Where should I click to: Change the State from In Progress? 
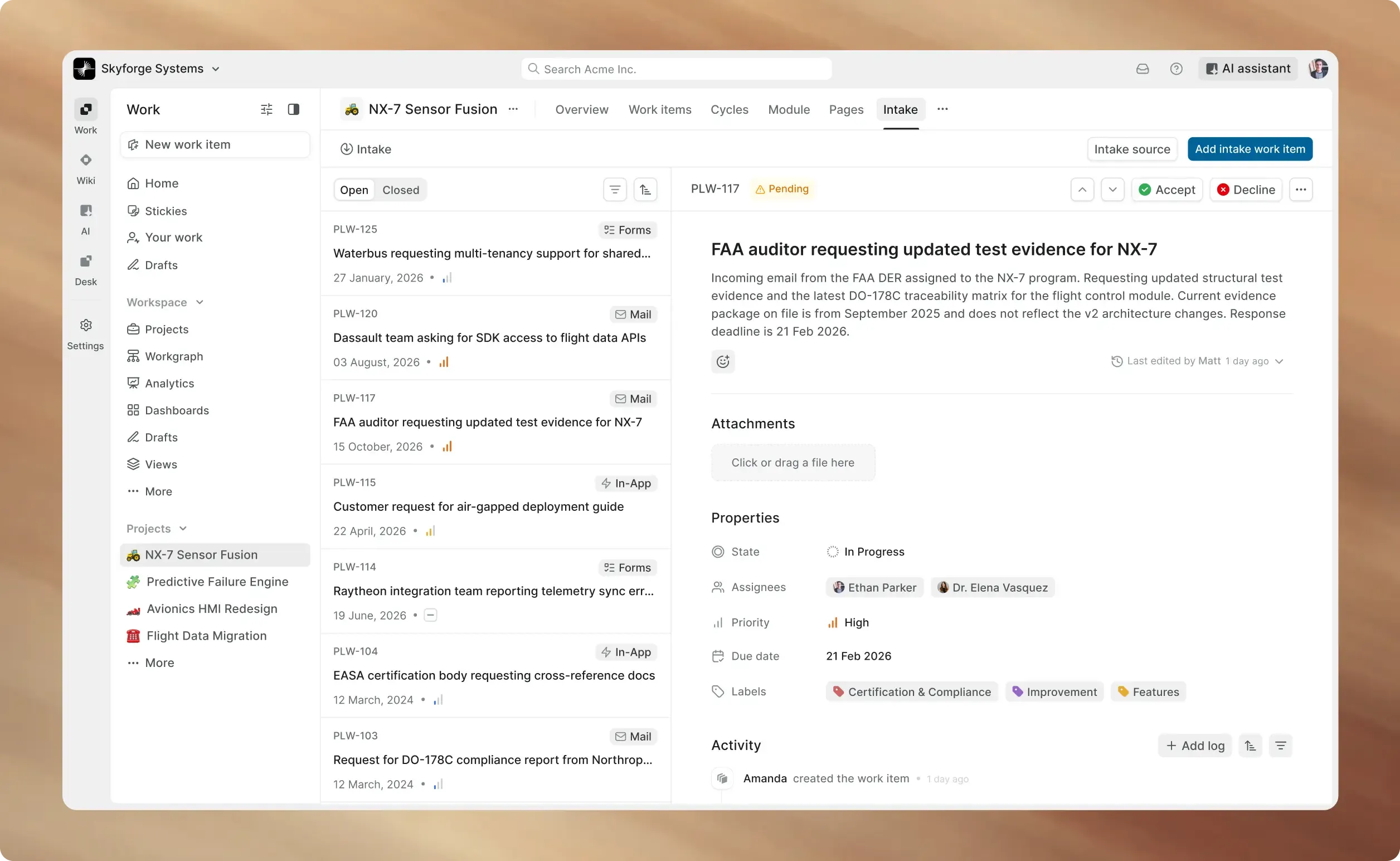(866, 552)
